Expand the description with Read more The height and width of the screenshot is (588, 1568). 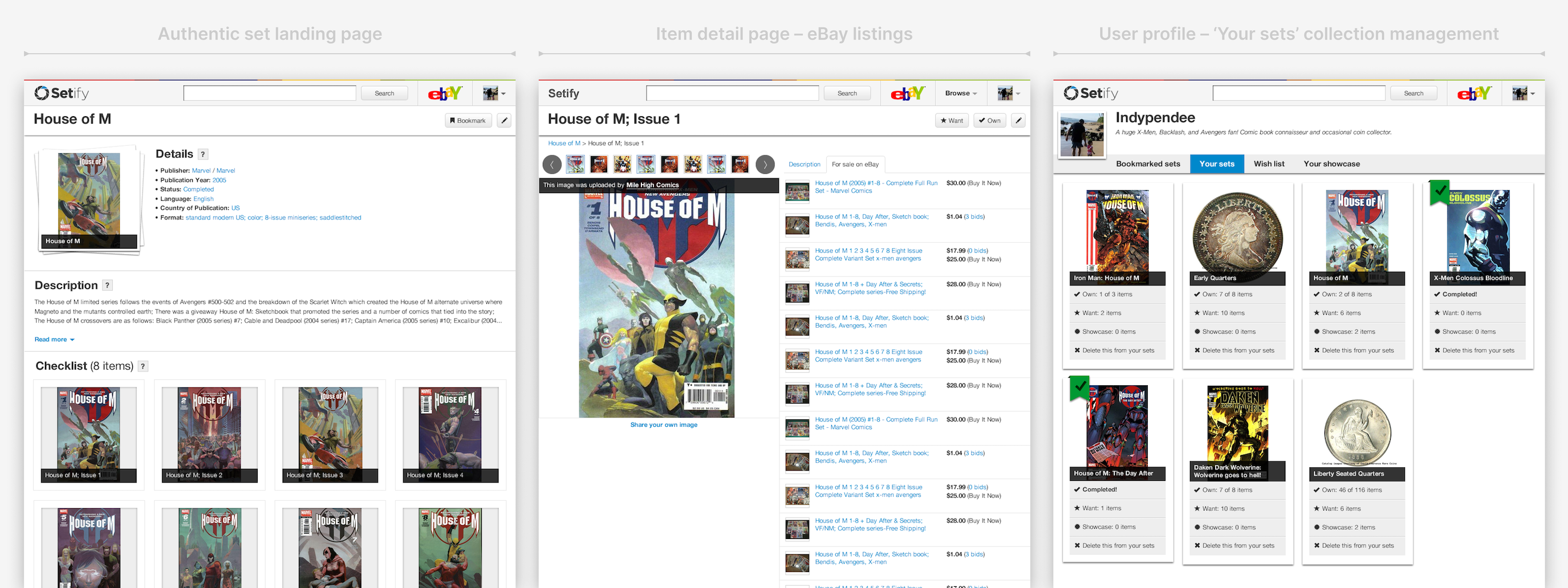point(54,340)
